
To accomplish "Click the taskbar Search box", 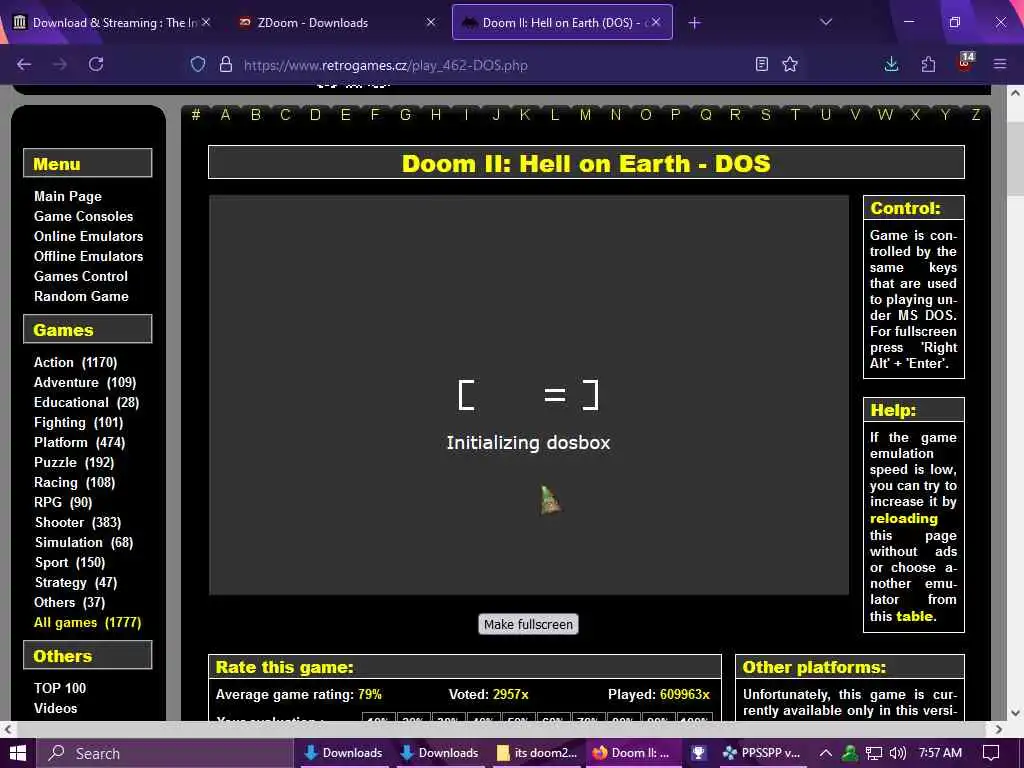I will click(x=165, y=753).
